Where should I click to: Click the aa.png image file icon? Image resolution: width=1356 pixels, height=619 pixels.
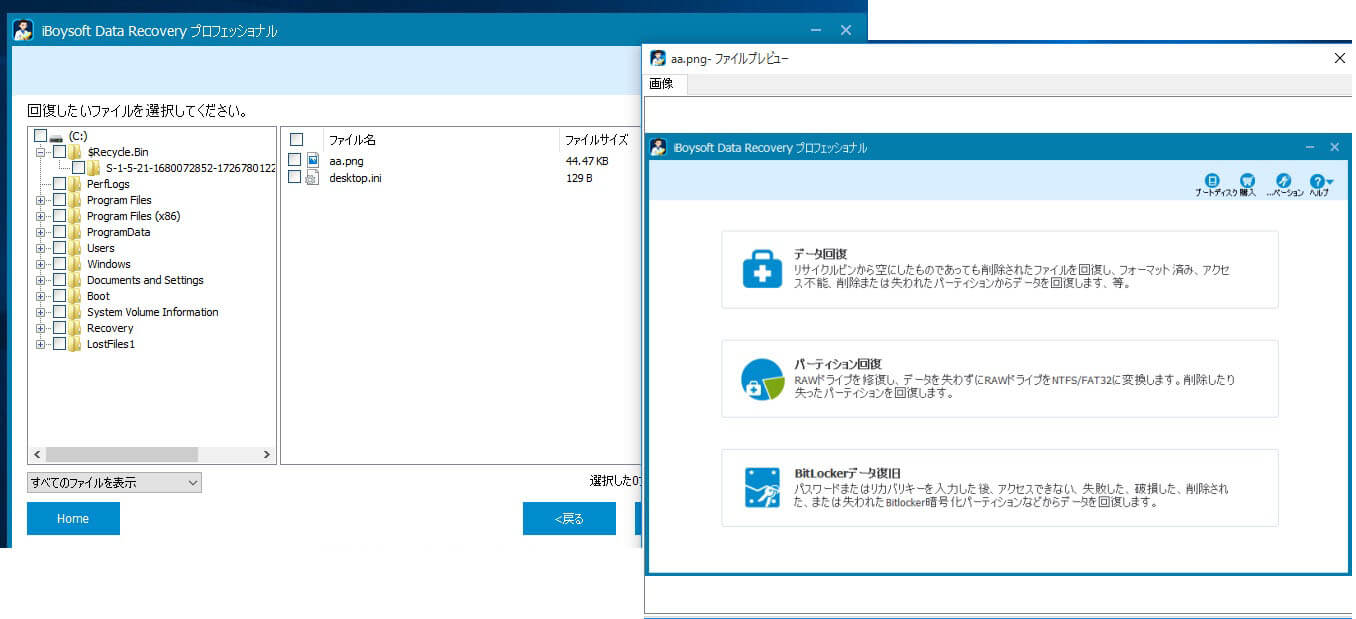(313, 160)
